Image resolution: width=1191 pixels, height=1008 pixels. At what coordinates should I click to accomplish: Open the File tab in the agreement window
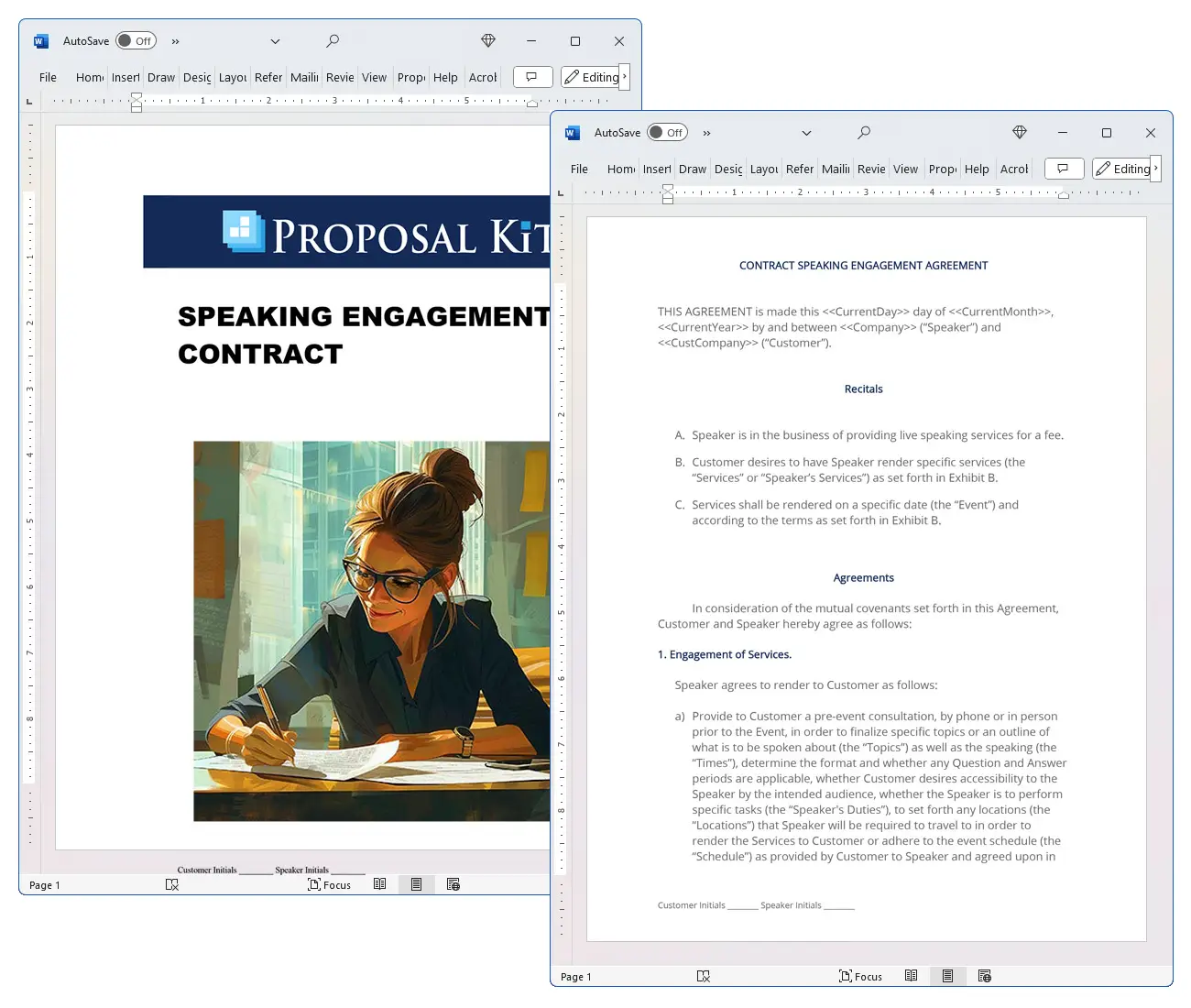(x=579, y=169)
